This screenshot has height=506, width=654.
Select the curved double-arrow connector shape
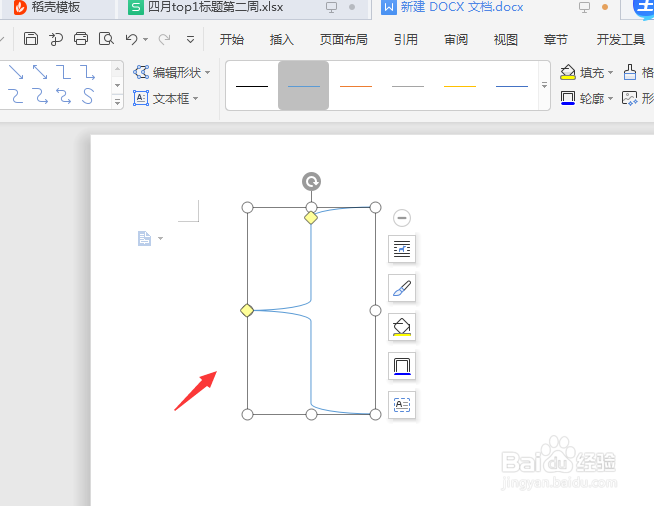click(64, 96)
